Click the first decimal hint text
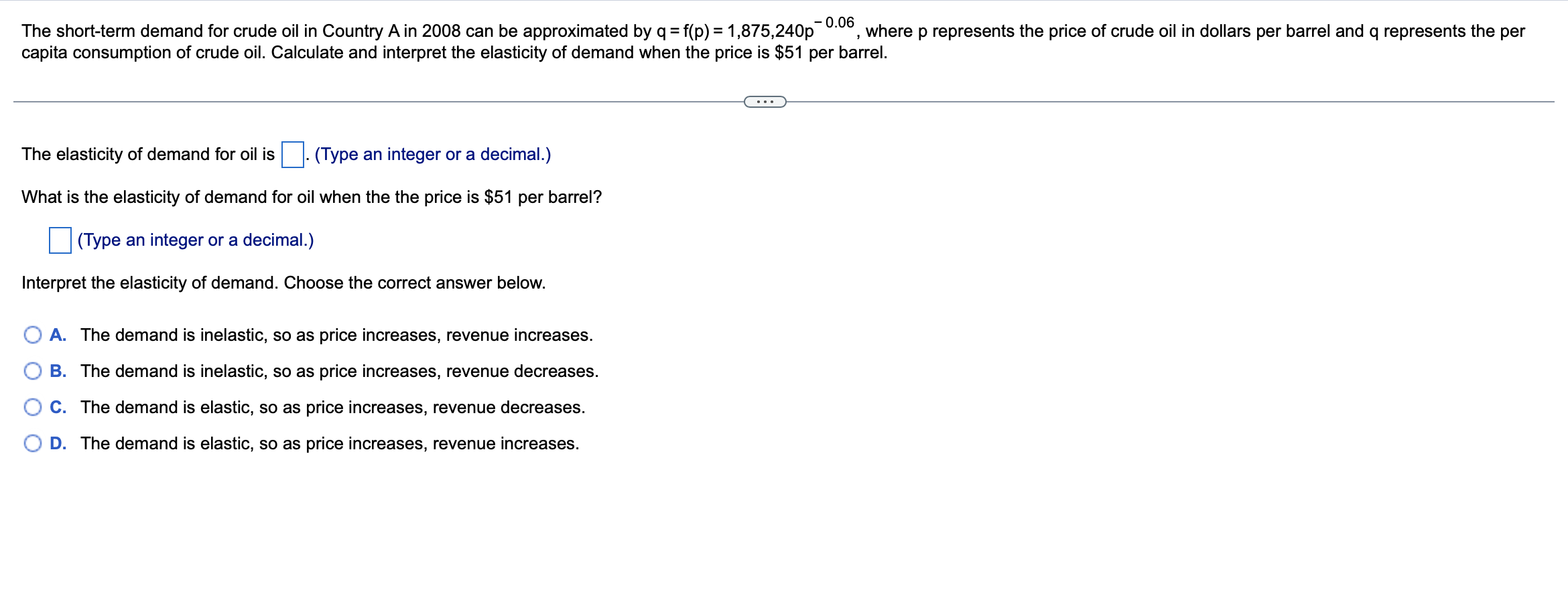The width and height of the screenshot is (1568, 612). (x=432, y=154)
